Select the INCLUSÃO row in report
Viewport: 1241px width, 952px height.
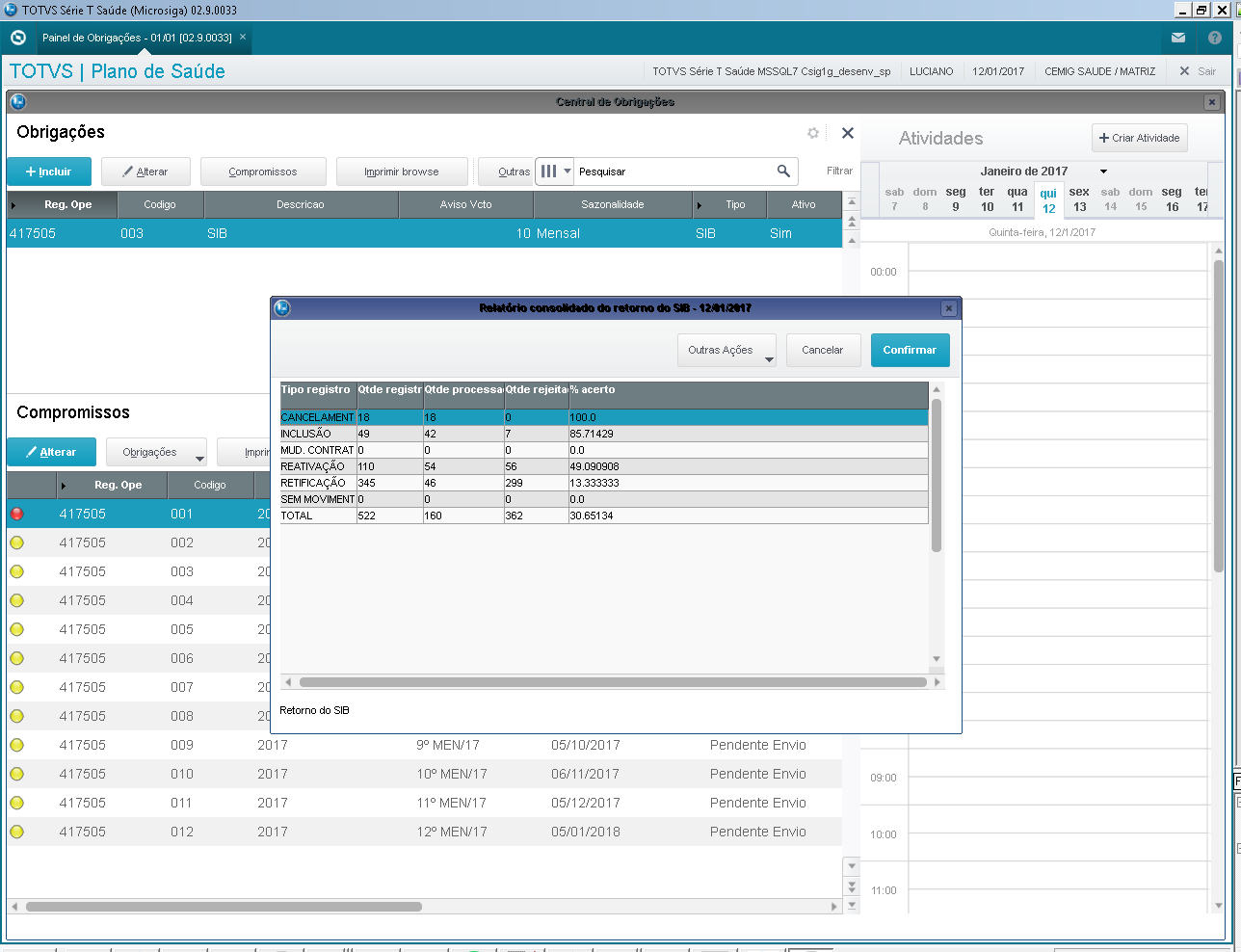coord(604,434)
